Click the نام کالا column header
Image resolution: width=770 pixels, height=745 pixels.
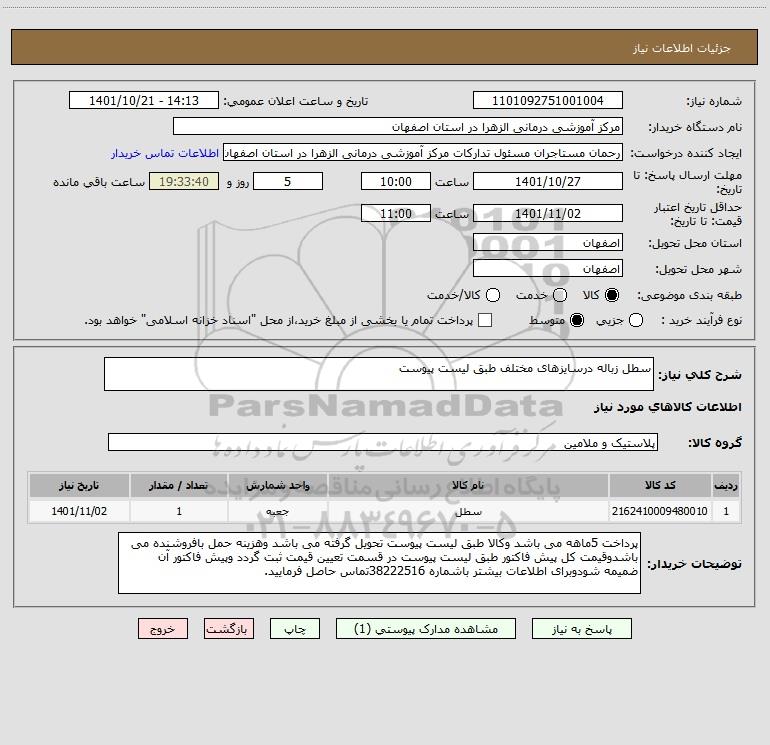[x=468, y=485]
